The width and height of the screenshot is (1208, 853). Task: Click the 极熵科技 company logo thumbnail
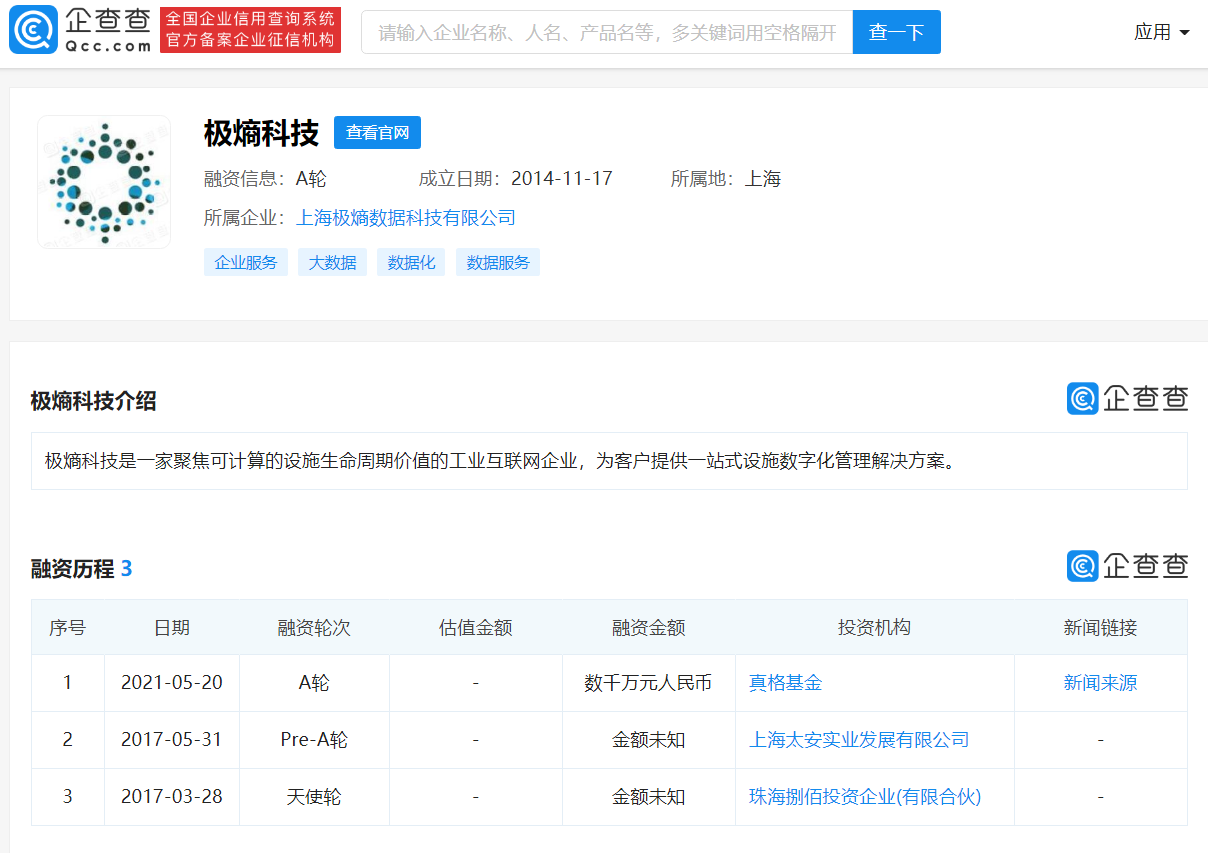(x=104, y=182)
